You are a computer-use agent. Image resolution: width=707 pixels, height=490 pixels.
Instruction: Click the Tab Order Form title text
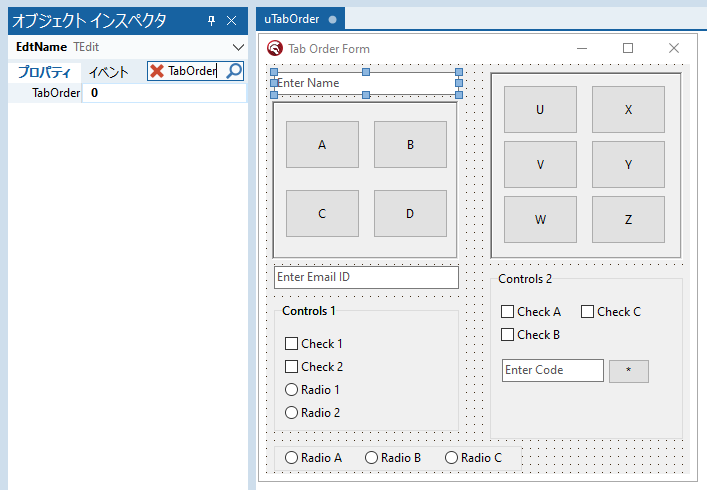pos(329,49)
